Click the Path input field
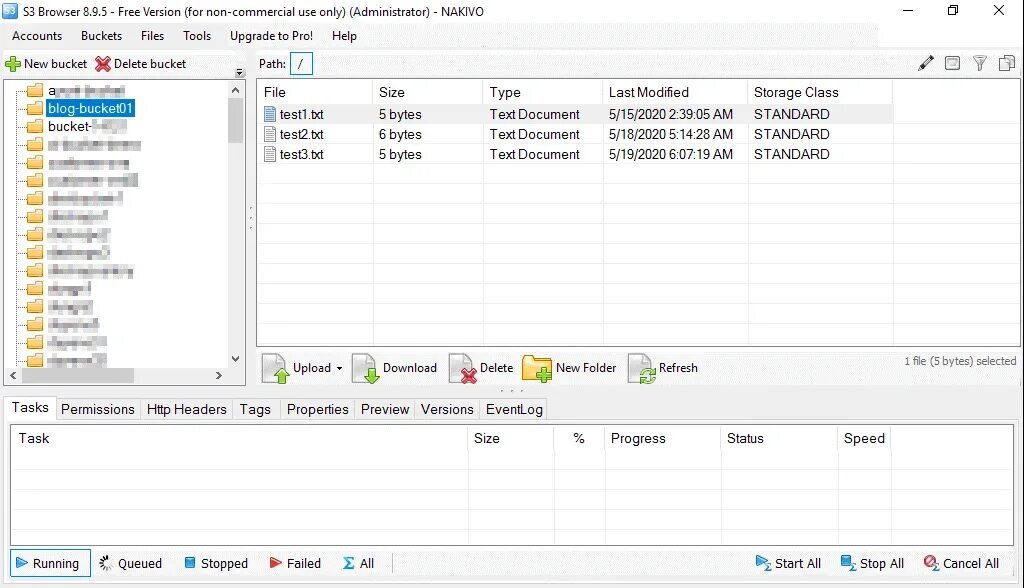This screenshot has width=1024, height=588. pos(301,64)
